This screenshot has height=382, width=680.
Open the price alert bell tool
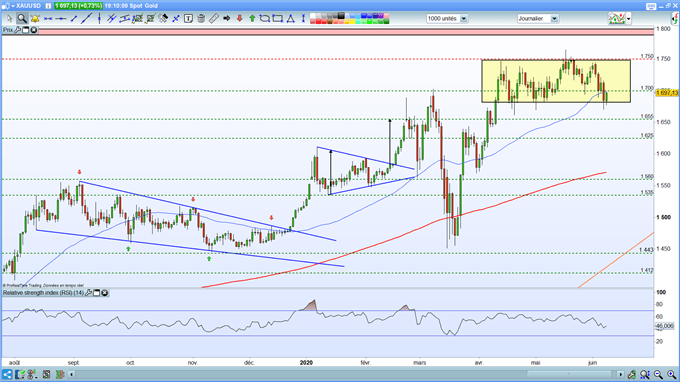click(35, 19)
